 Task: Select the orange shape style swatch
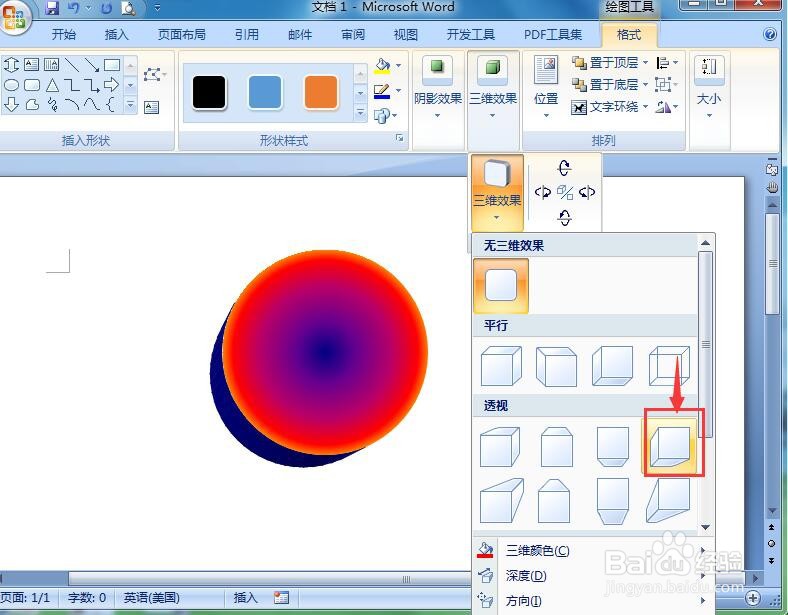(321, 92)
